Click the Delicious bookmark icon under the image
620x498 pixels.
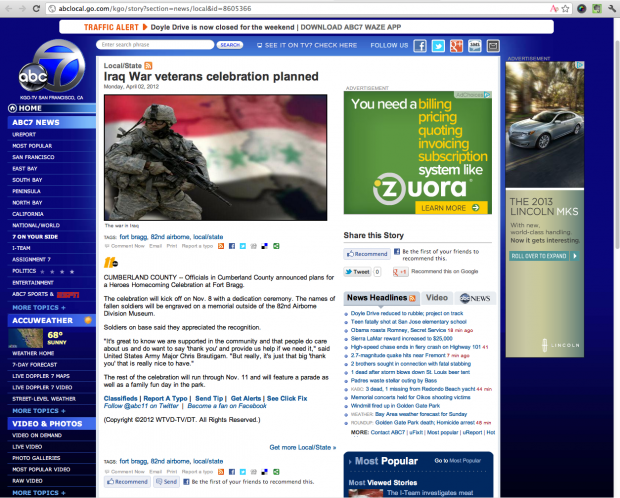coord(265,246)
